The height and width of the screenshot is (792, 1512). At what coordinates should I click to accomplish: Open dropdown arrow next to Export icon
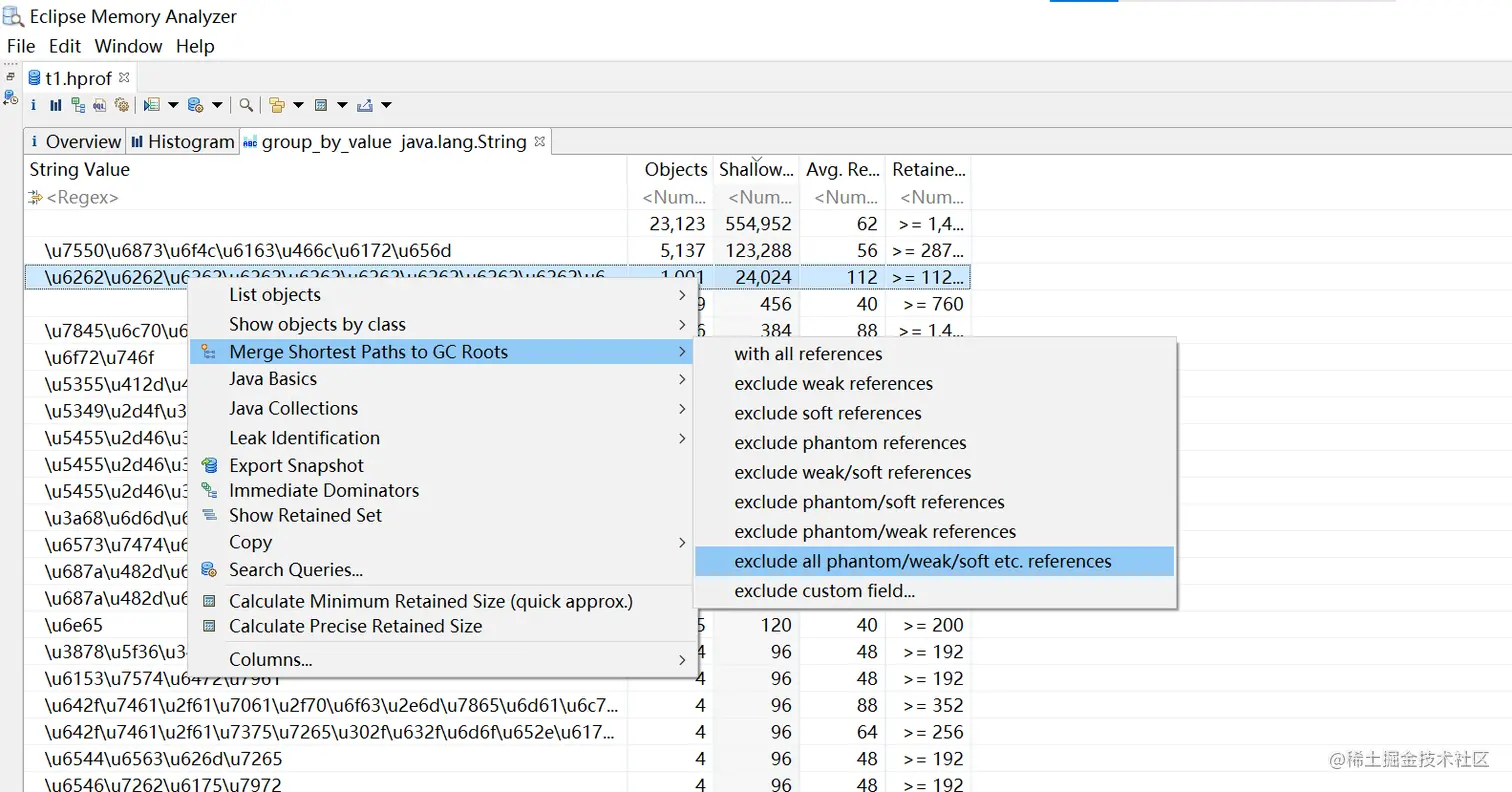click(386, 105)
